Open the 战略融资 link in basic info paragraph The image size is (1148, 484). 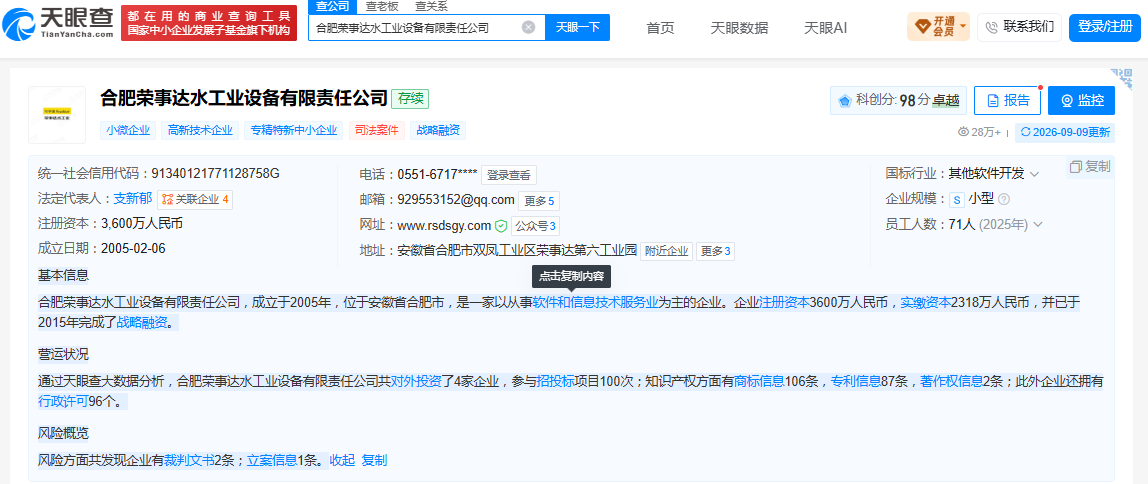142,321
